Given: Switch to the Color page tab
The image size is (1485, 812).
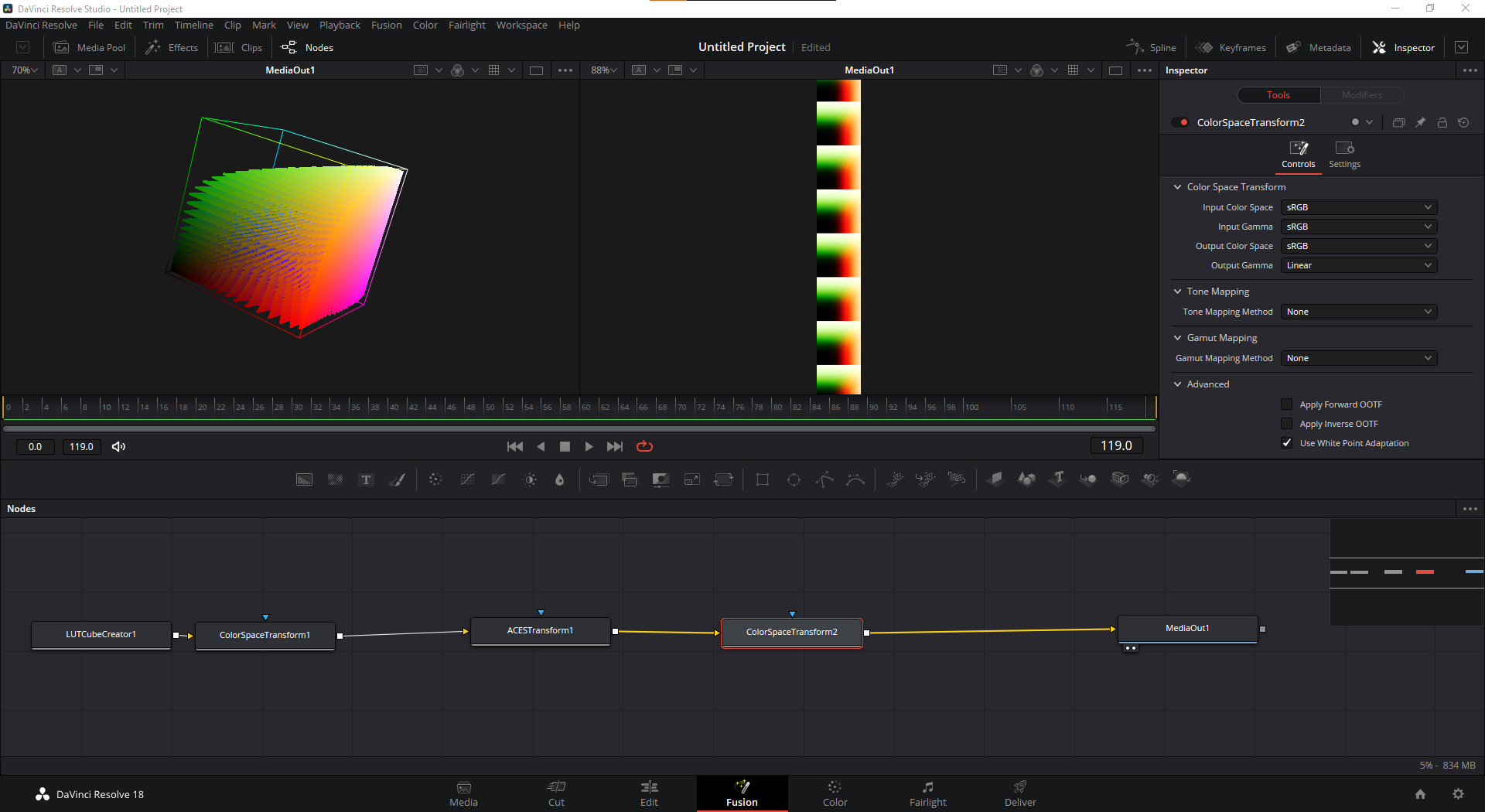Looking at the screenshot, I should [x=835, y=793].
